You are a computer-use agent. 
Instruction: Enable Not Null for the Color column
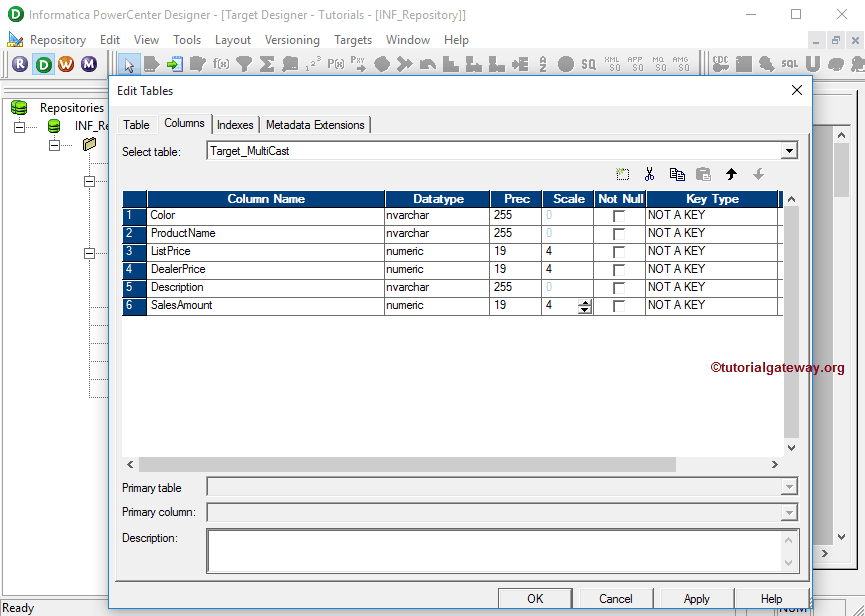(618, 215)
